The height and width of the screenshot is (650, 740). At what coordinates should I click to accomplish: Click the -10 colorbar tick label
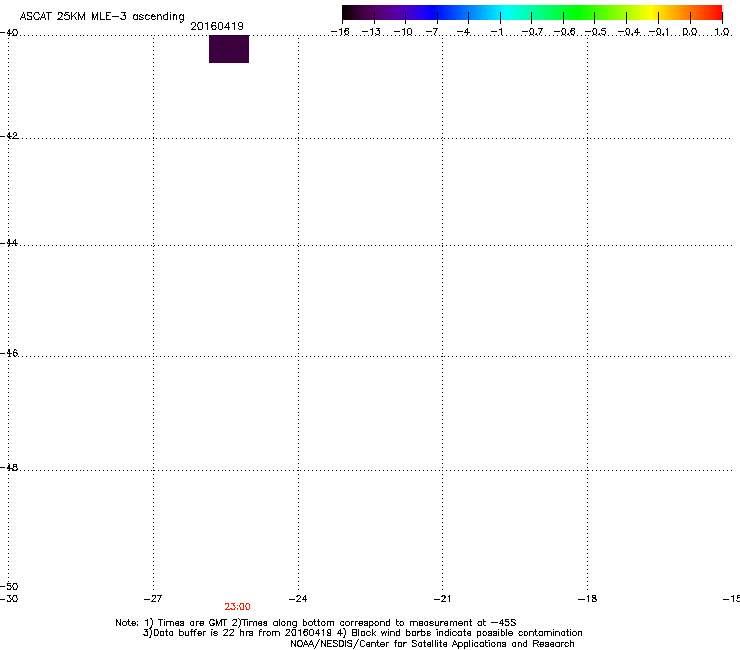point(403,32)
